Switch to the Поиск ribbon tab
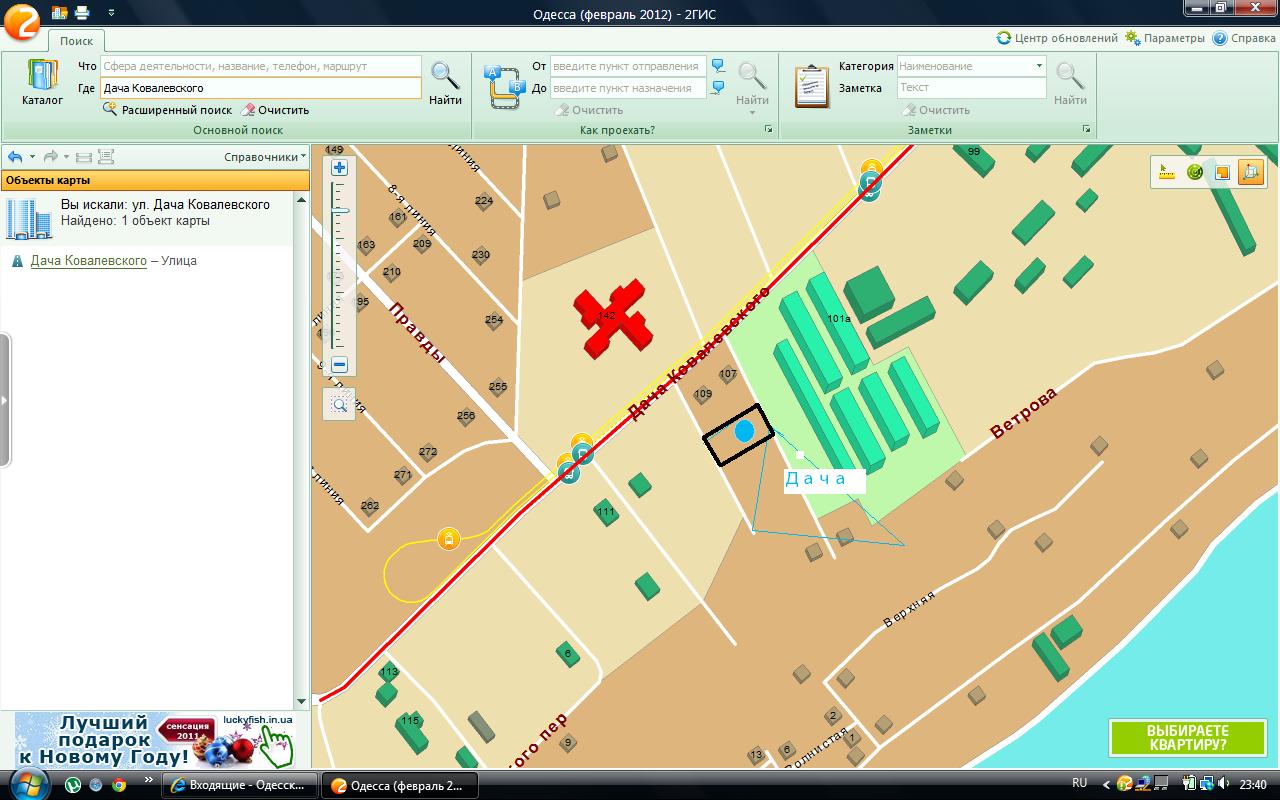The height and width of the screenshot is (800, 1280). pos(76,41)
